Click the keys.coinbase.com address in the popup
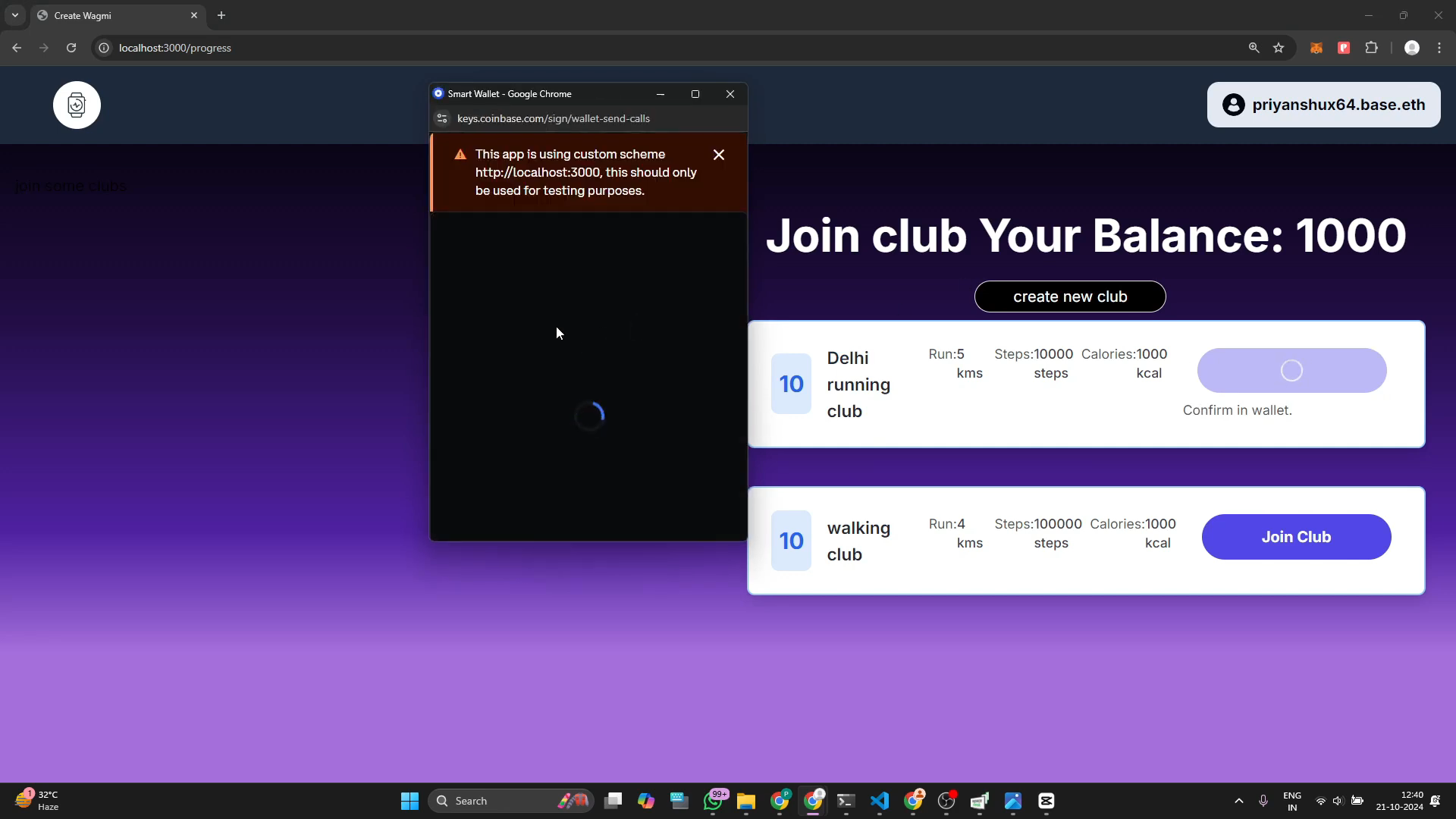Screen dimensions: 1456x819 554,118
